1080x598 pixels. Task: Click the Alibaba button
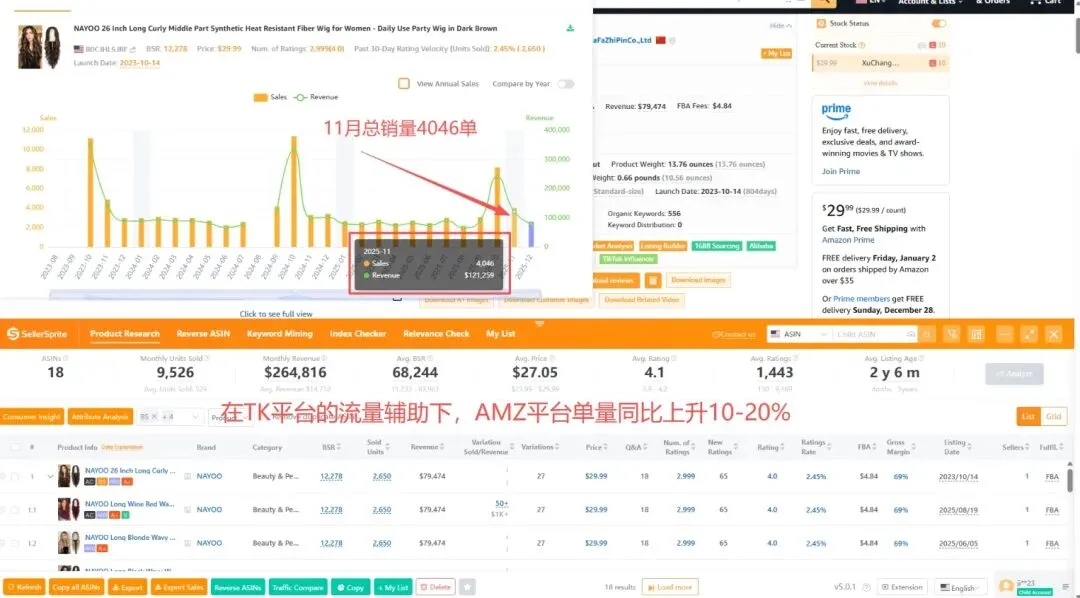pos(761,246)
